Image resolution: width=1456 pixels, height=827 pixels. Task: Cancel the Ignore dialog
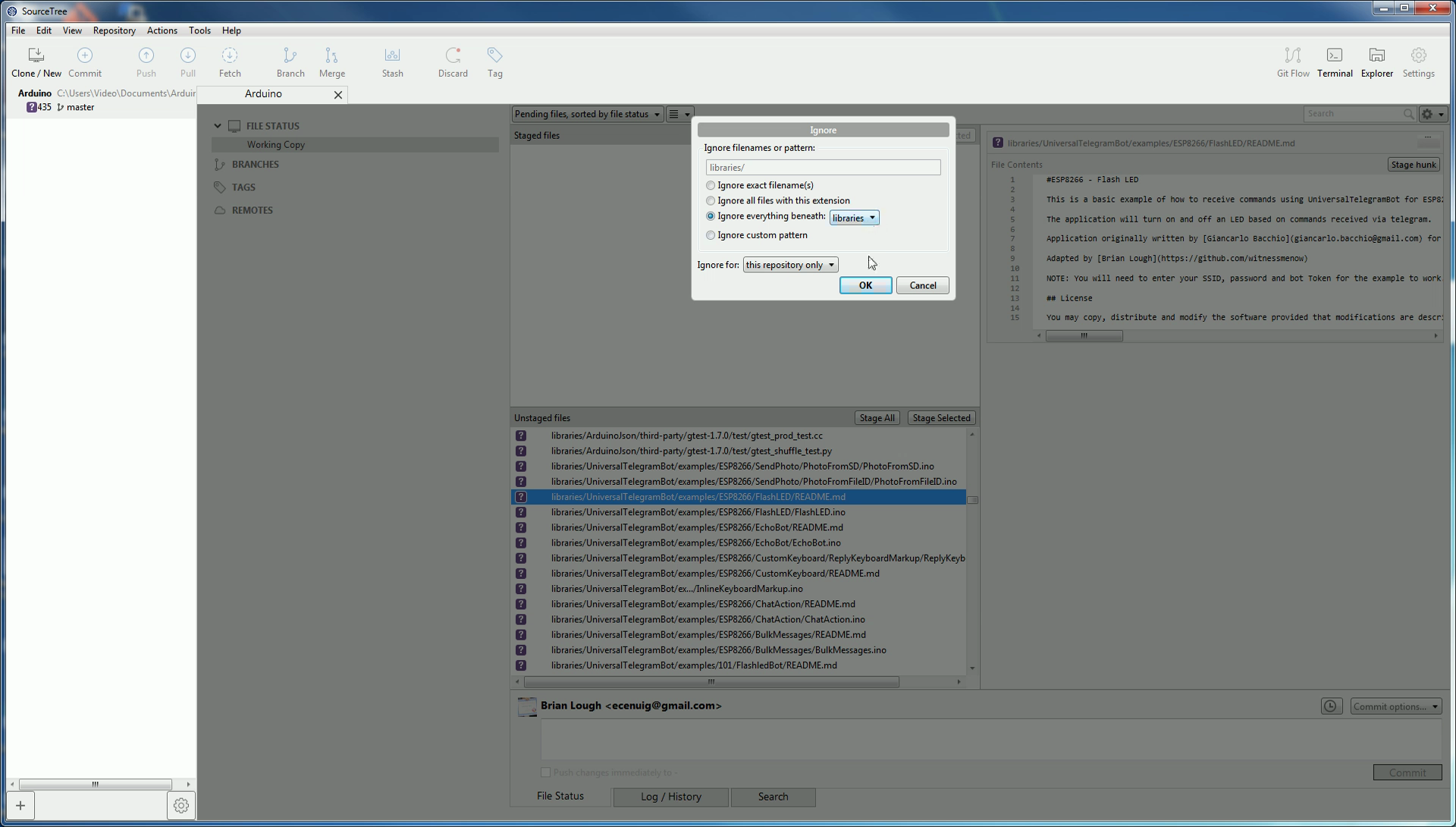[x=922, y=285]
